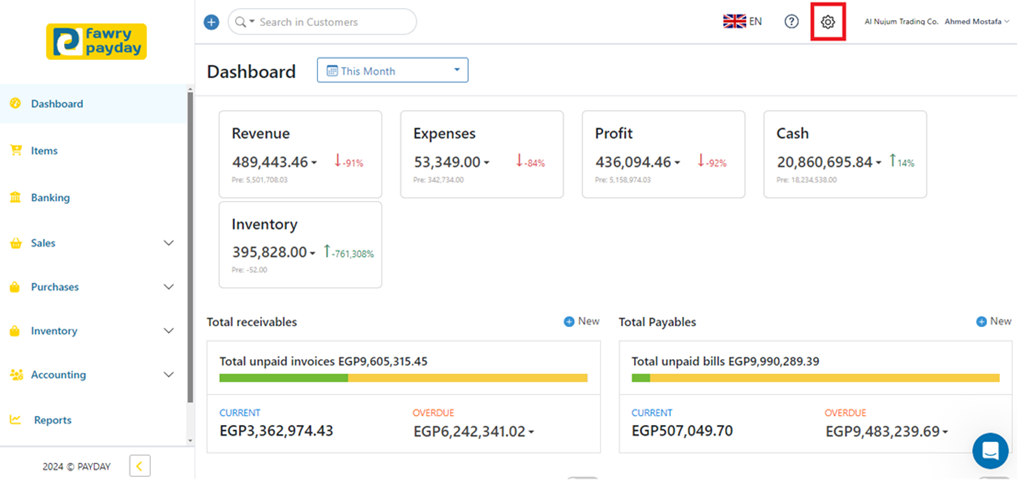Viewport: 1033px width, 485px height.
Task: Open the This Month period dropdown
Action: click(392, 71)
